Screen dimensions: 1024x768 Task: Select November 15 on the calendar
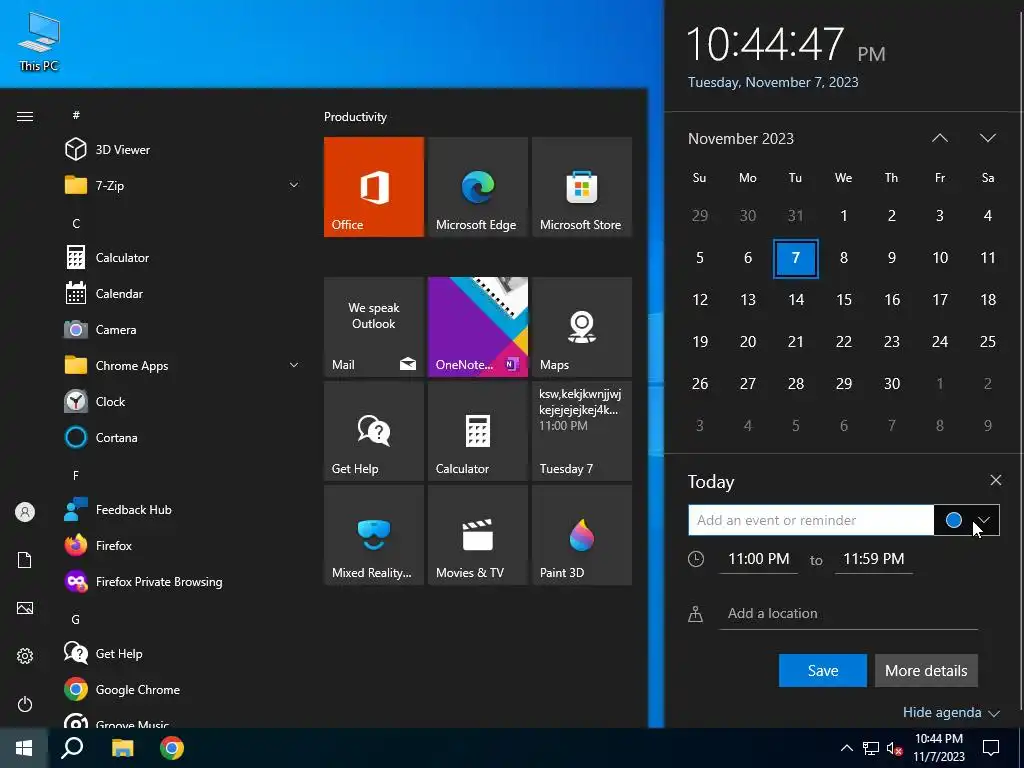[x=844, y=300]
